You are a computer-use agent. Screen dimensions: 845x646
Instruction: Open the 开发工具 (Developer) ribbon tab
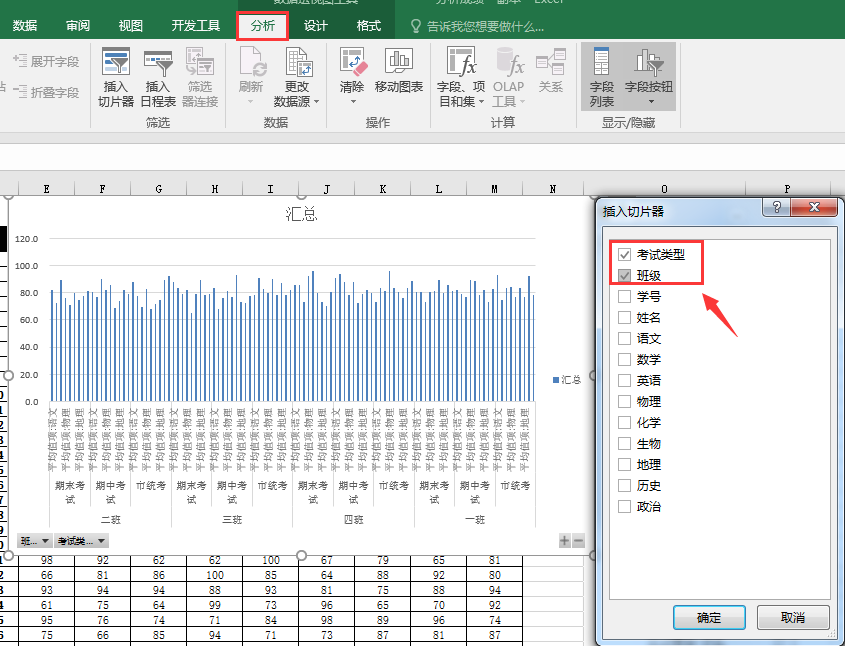click(x=196, y=25)
